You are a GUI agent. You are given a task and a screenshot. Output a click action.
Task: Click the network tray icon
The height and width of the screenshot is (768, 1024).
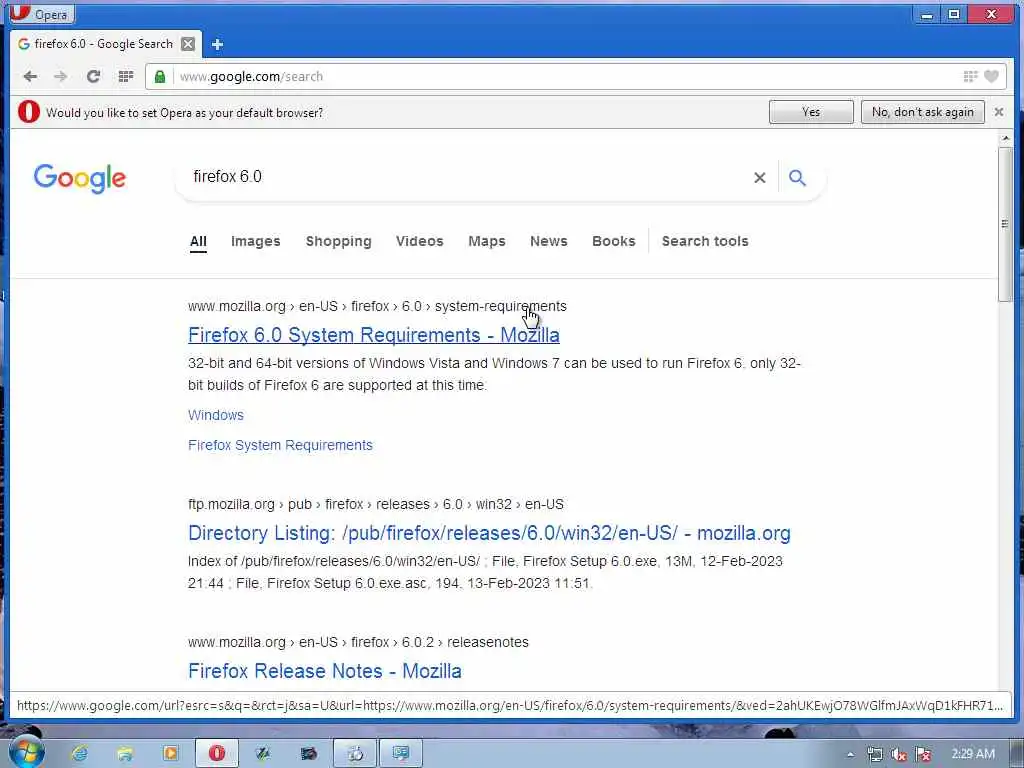[874, 754]
